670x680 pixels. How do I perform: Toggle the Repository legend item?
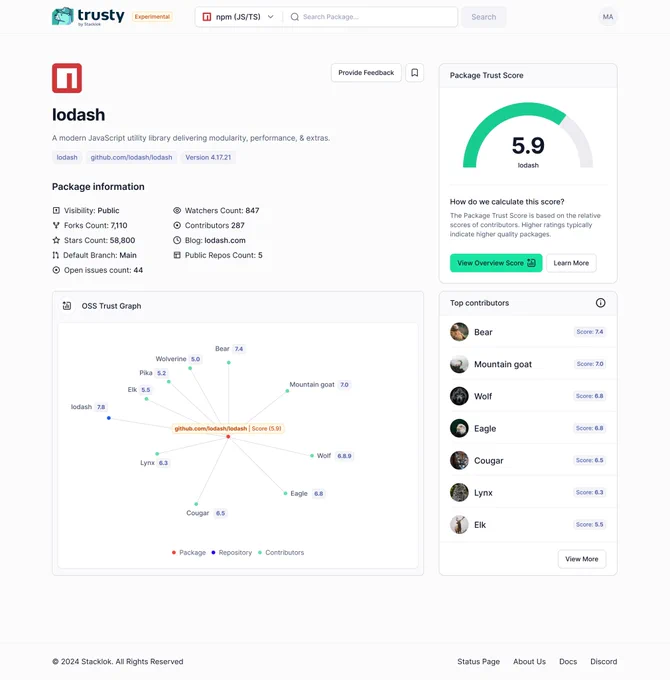click(232, 552)
